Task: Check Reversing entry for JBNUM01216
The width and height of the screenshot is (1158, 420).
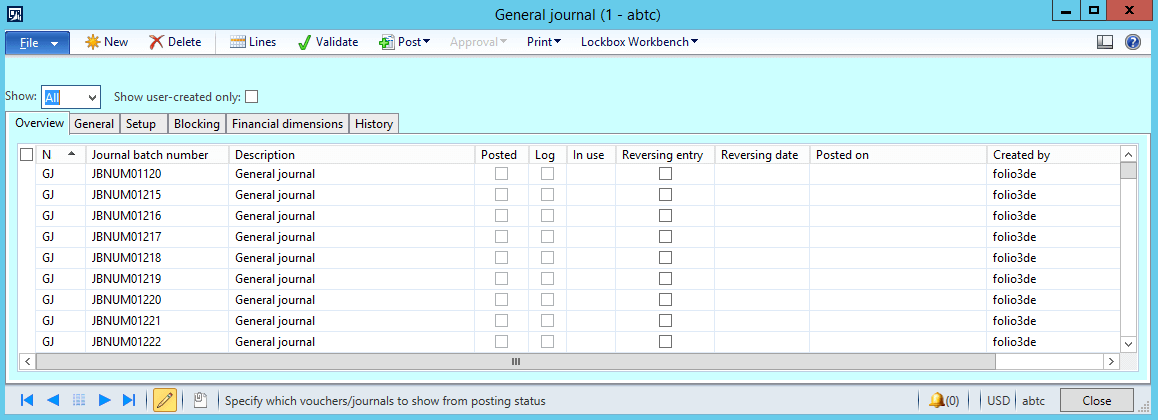Action: [x=665, y=216]
